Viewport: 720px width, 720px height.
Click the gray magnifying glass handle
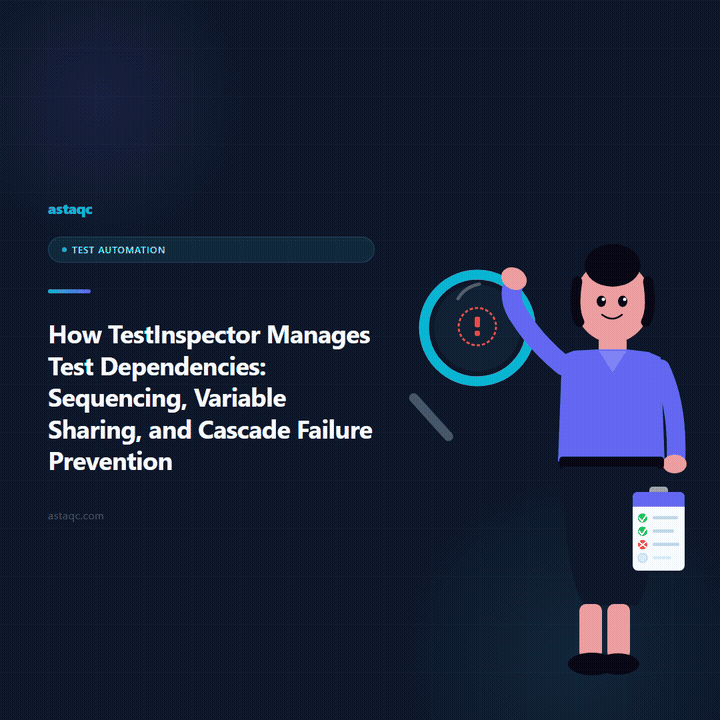(431, 417)
